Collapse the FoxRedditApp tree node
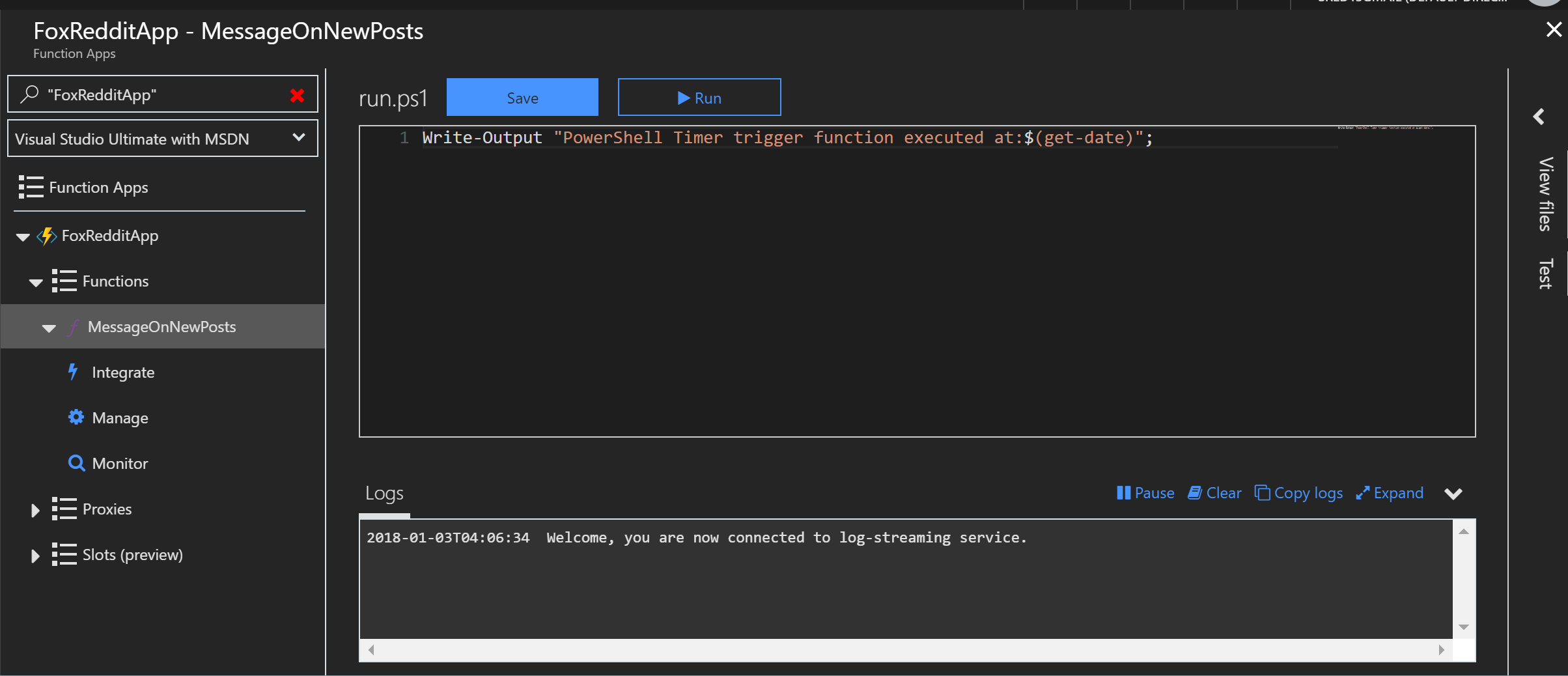The height and width of the screenshot is (676, 1568). pos(23,237)
